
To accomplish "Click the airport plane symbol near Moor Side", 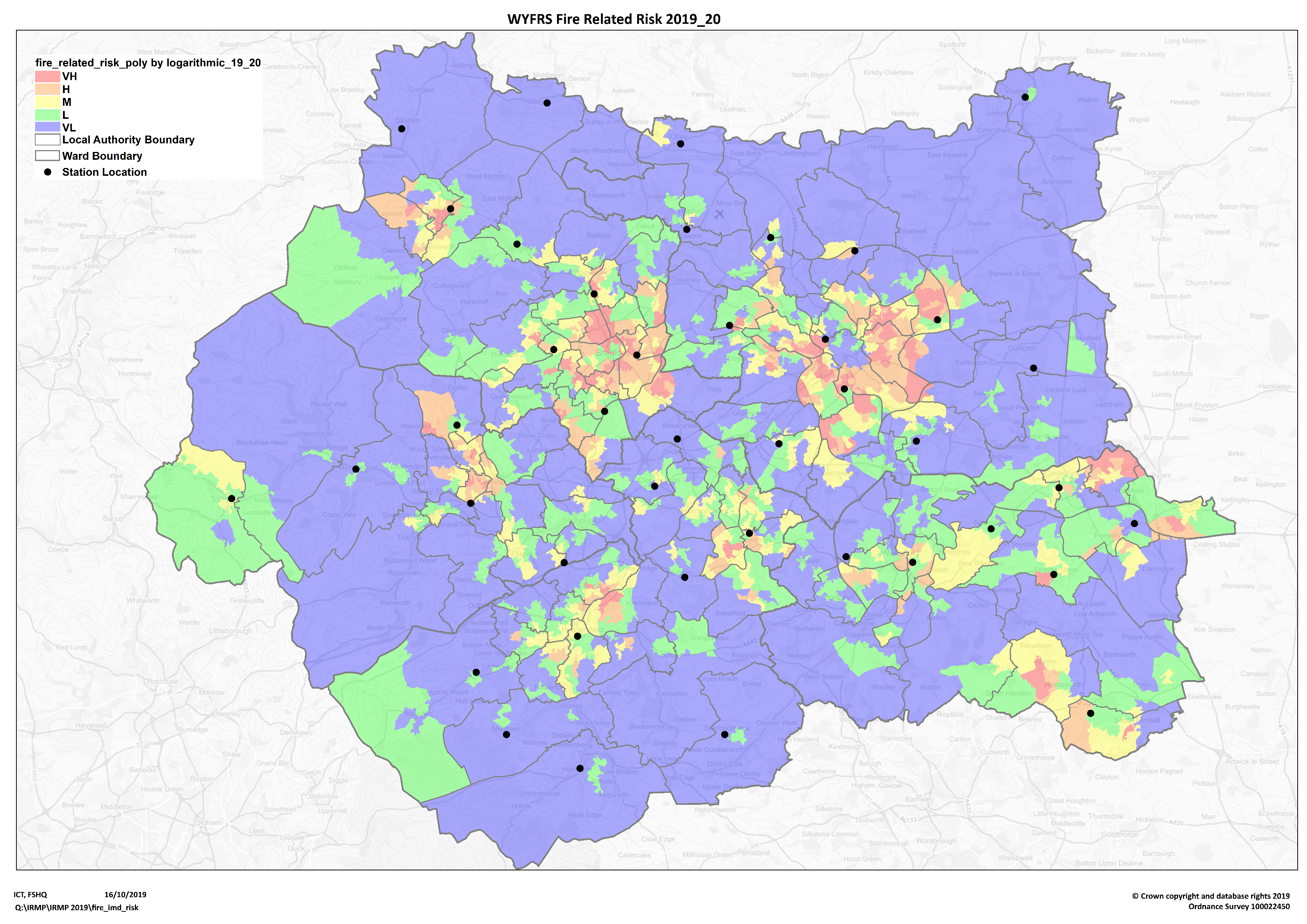I will pyautogui.click(x=719, y=214).
